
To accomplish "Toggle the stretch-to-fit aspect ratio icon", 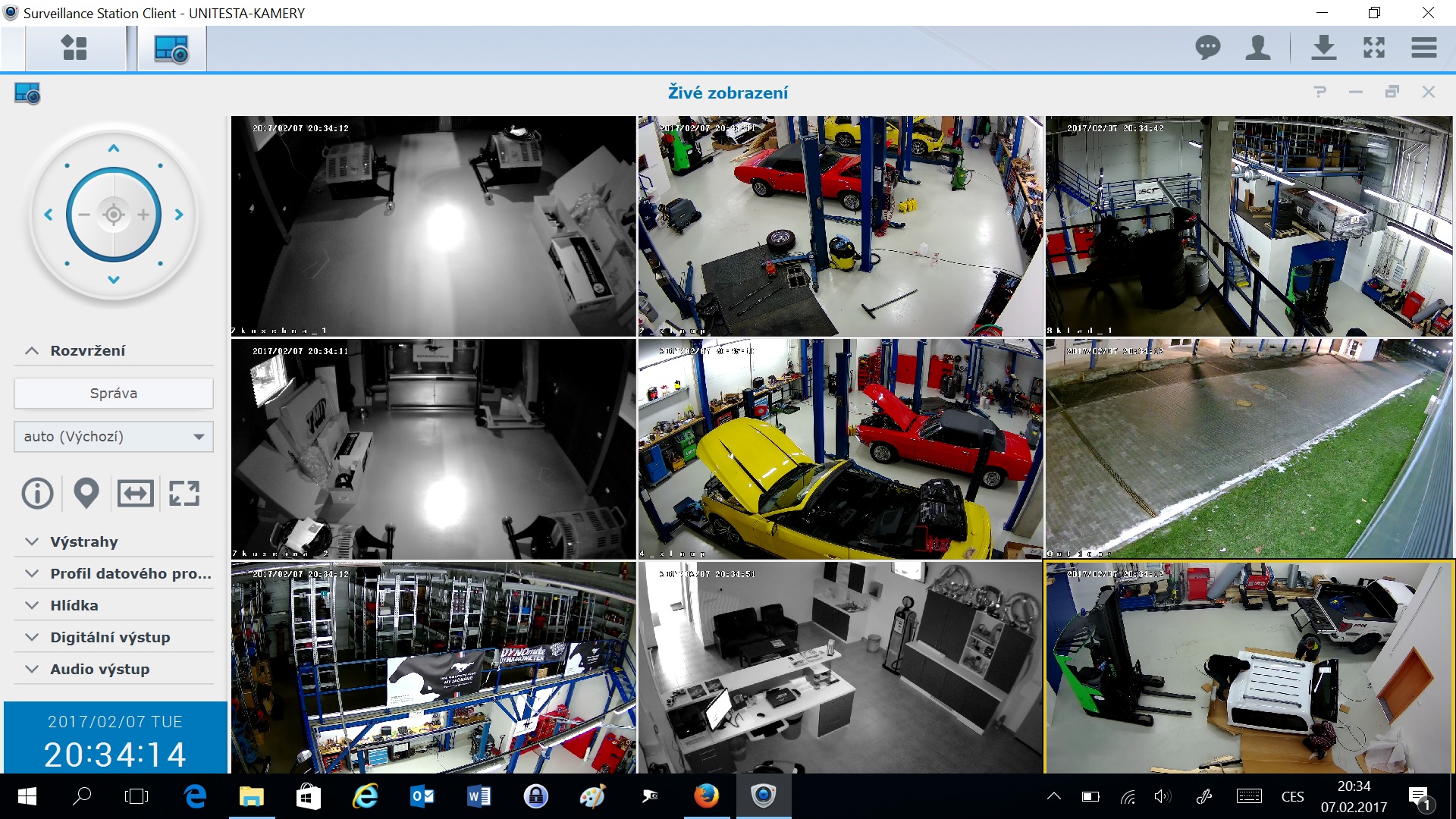I will pyautogui.click(x=135, y=494).
